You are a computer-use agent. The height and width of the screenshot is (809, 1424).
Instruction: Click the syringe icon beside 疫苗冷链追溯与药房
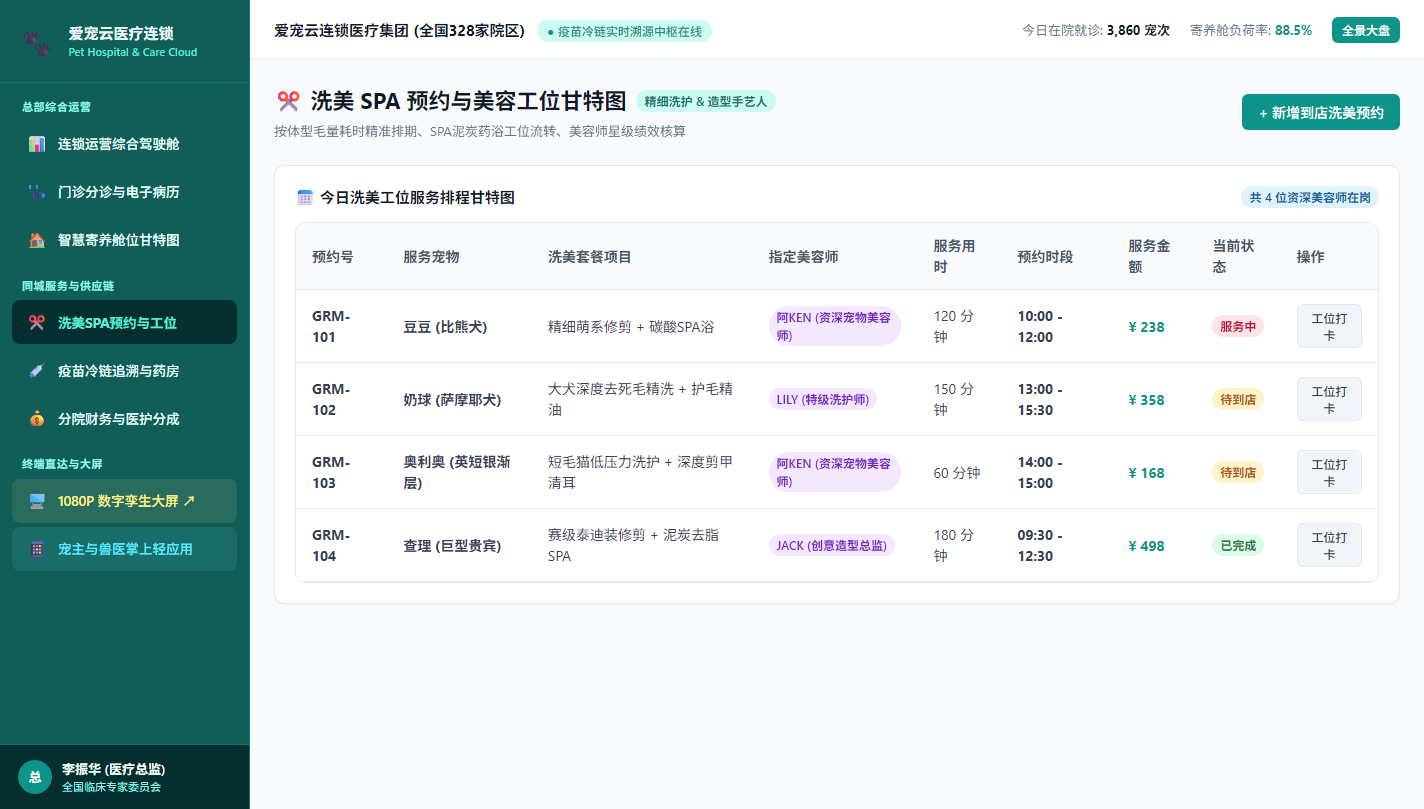coord(37,371)
